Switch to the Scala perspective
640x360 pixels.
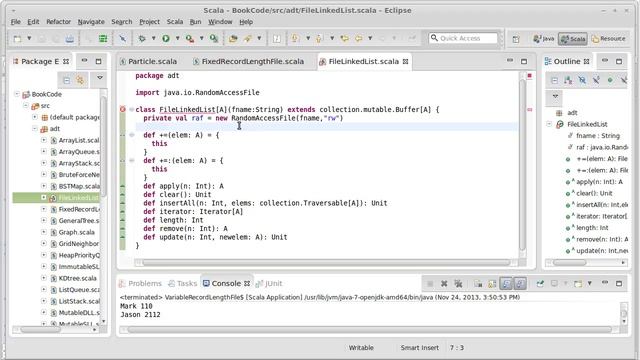[x=573, y=39]
